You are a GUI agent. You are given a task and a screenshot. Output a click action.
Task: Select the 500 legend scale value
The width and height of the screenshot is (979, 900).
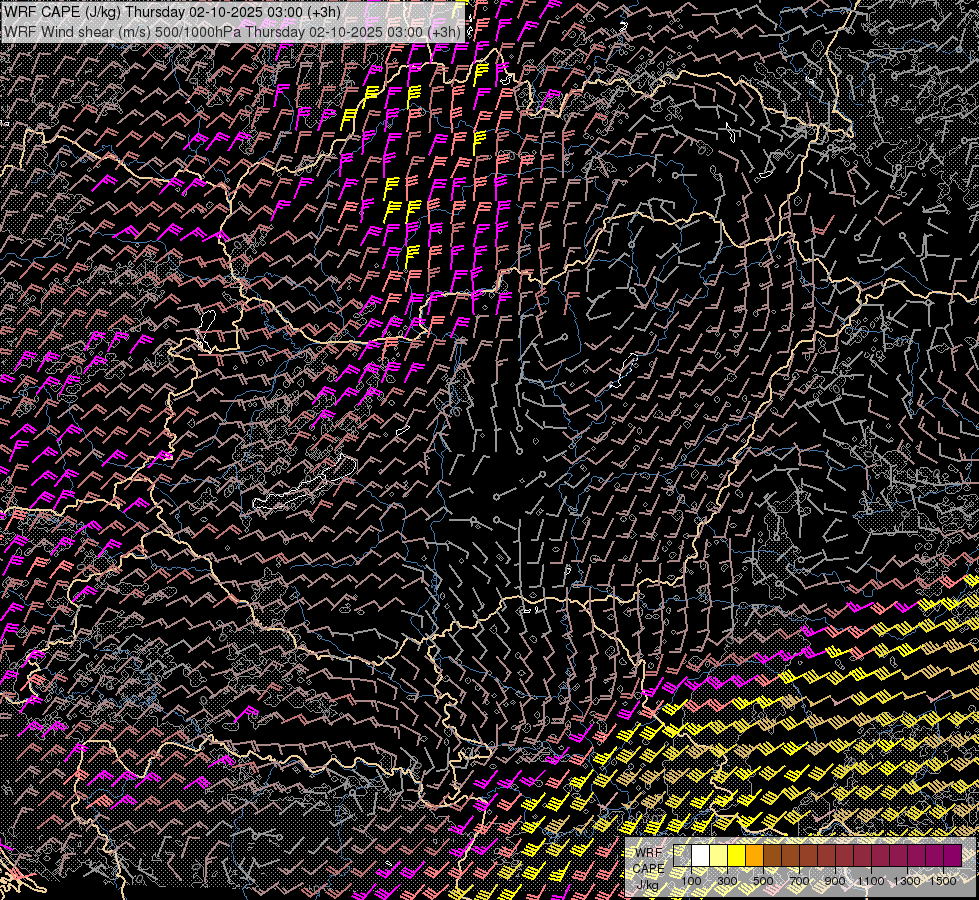tap(763, 881)
